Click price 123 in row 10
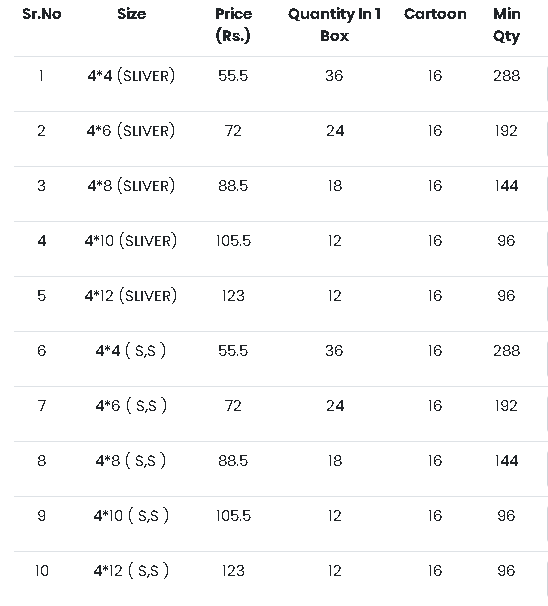This screenshot has width=548, height=606. click(233, 571)
